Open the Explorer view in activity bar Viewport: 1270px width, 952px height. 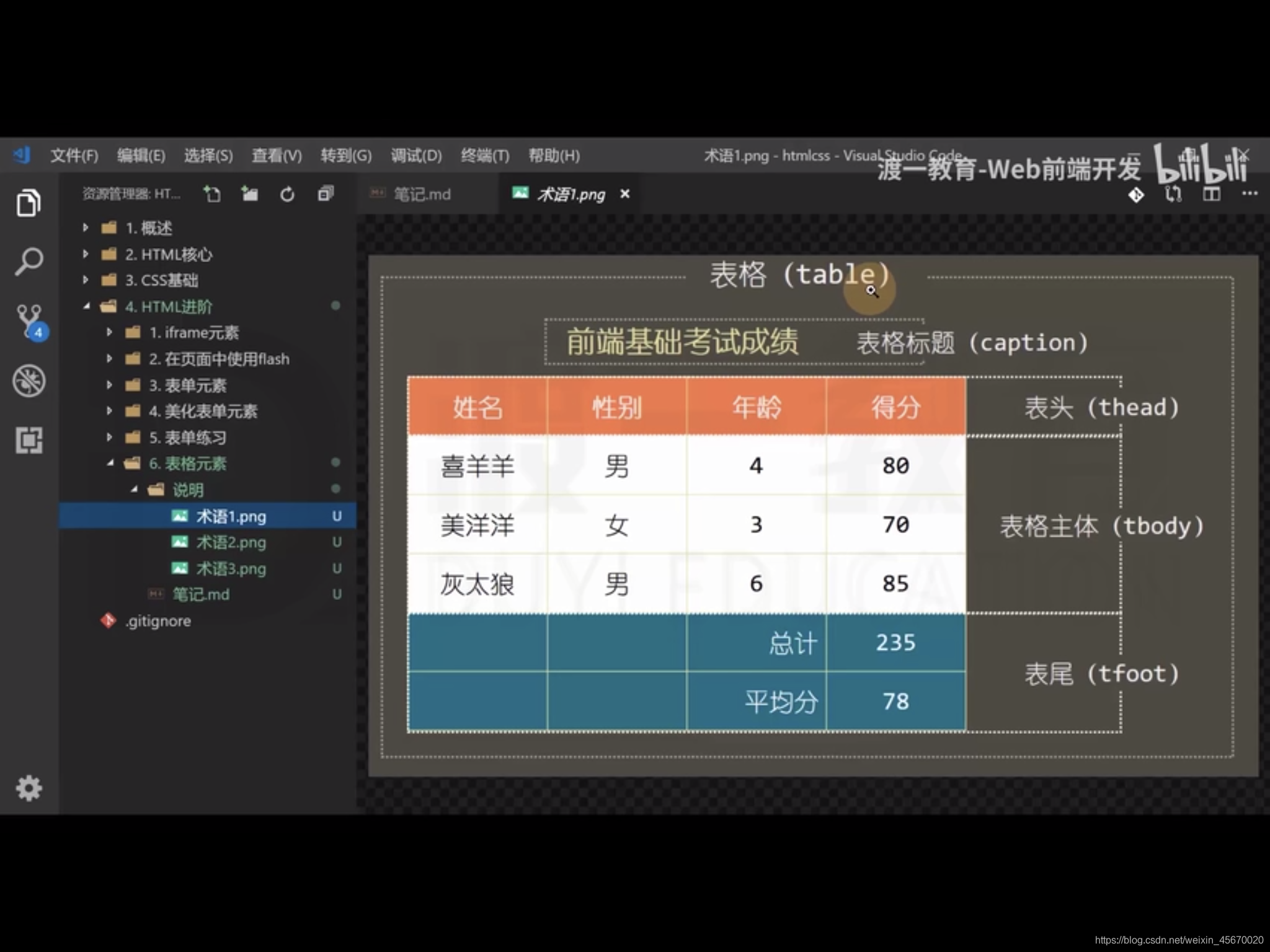click(x=29, y=203)
